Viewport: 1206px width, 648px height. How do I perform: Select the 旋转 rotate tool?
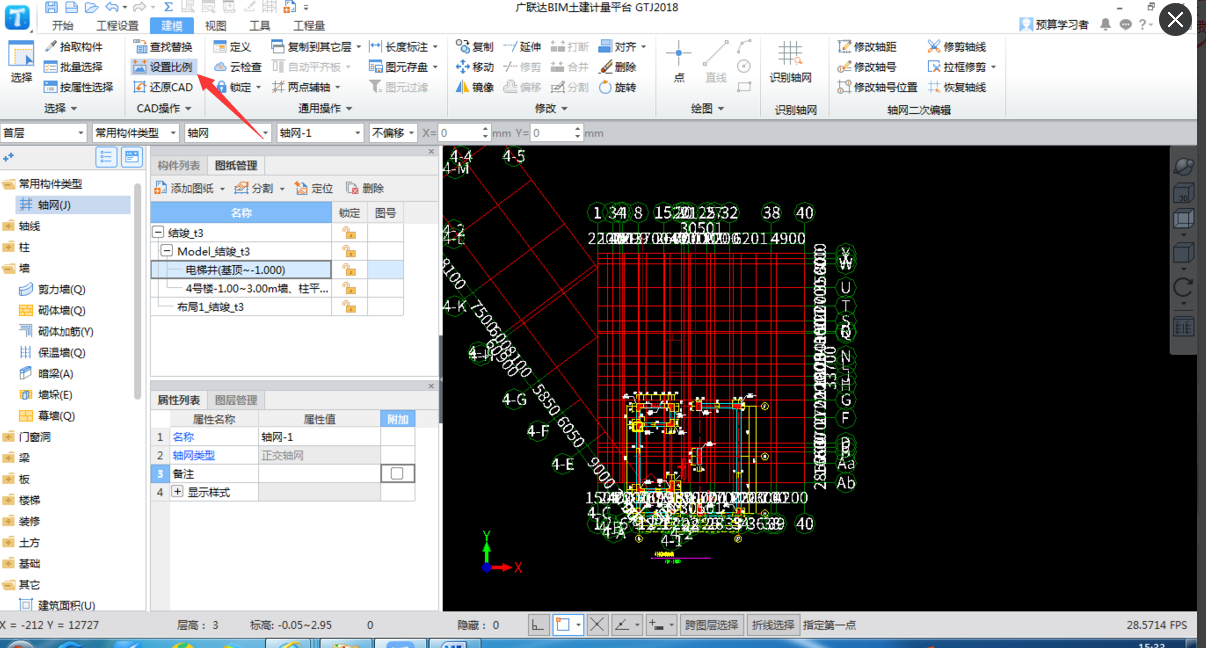[x=618, y=87]
